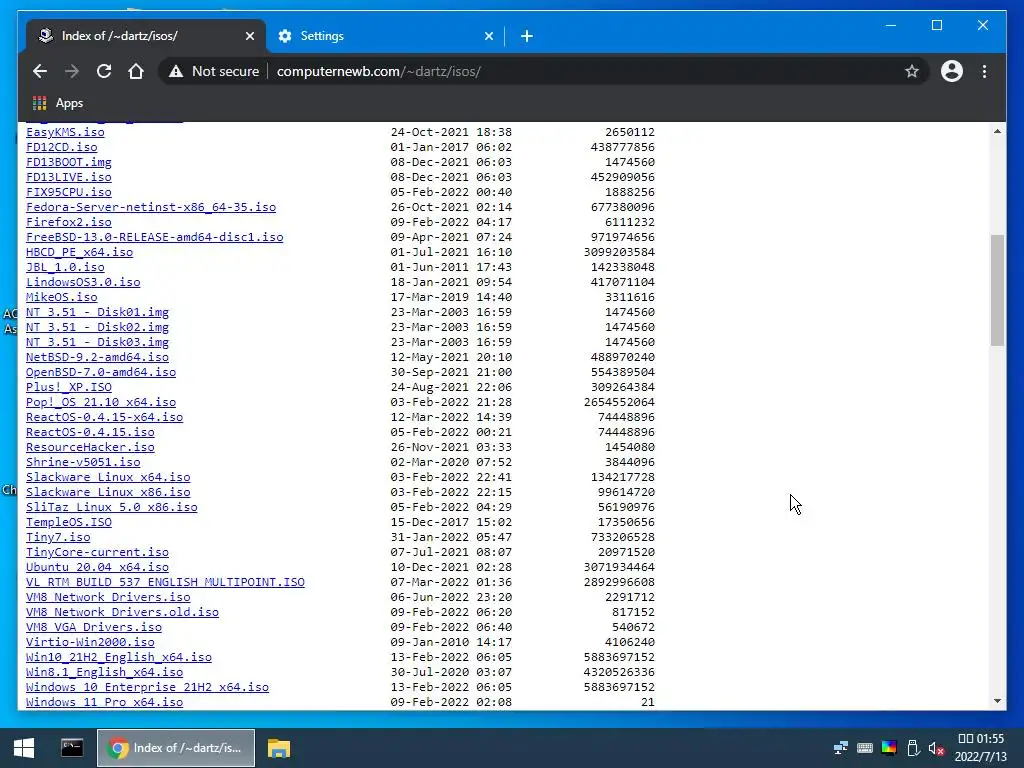1024x768 pixels.
Task: Download EasyKMS.iso
Action: [x=65, y=132]
